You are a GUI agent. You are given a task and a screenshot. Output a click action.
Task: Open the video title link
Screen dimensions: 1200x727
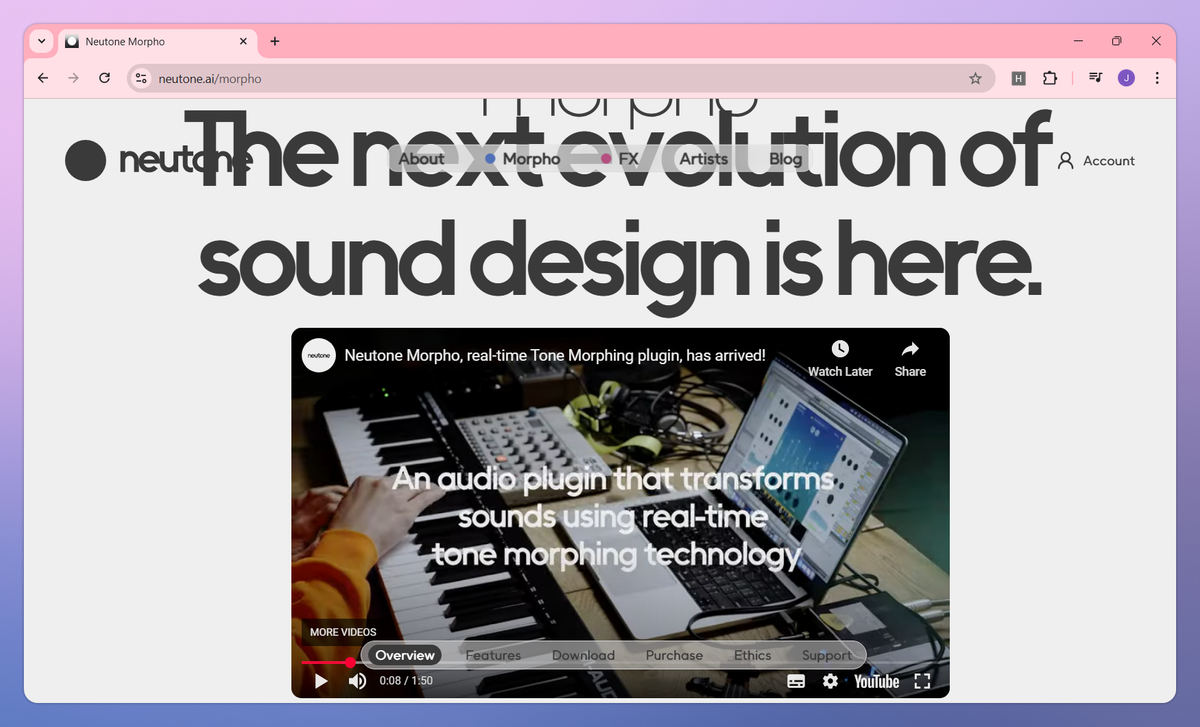pos(555,355)
